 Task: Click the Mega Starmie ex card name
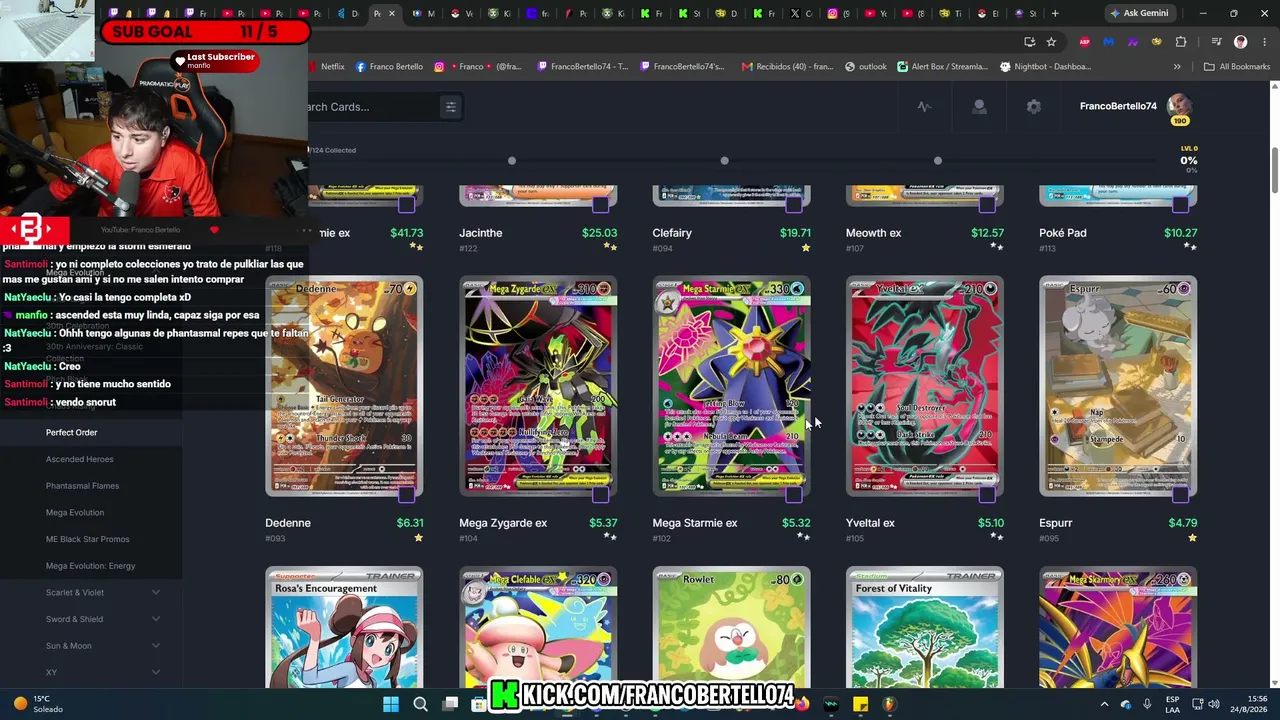(x=695, y=523)
